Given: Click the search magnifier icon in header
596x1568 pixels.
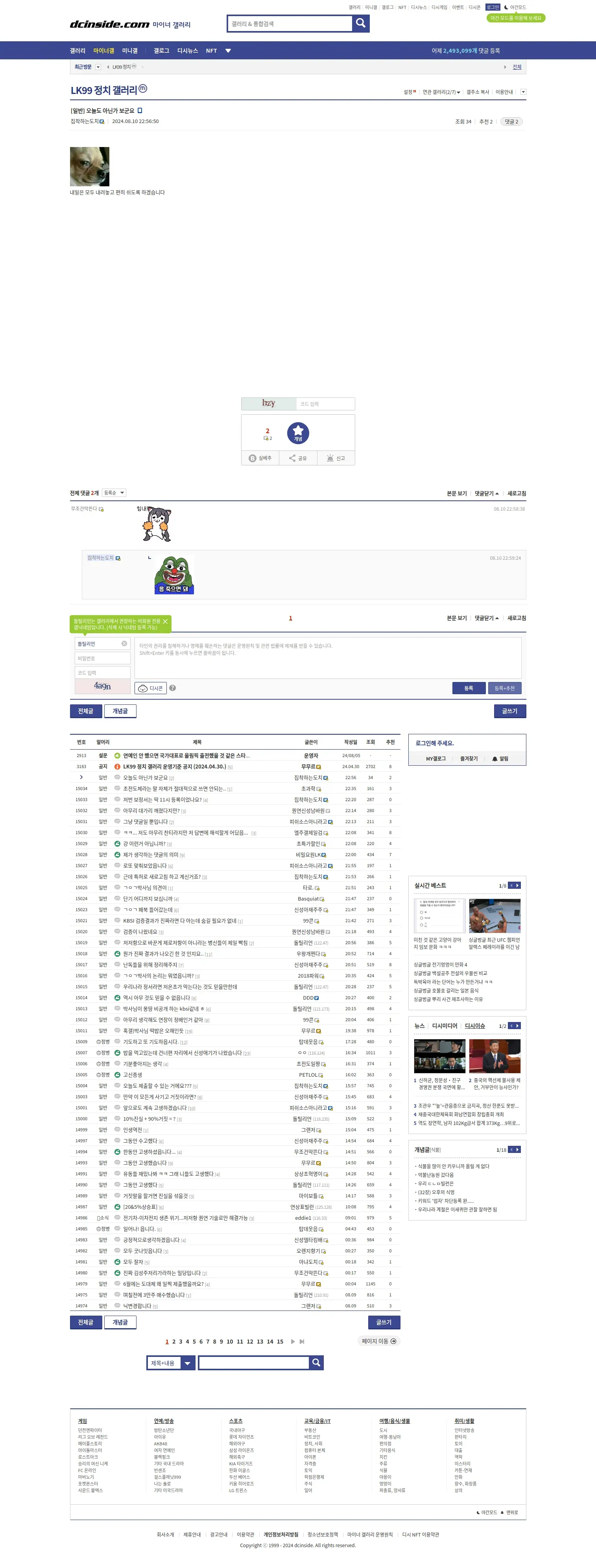Looking at the screenshot, I should pyautogui.click(x=361, y=23).
